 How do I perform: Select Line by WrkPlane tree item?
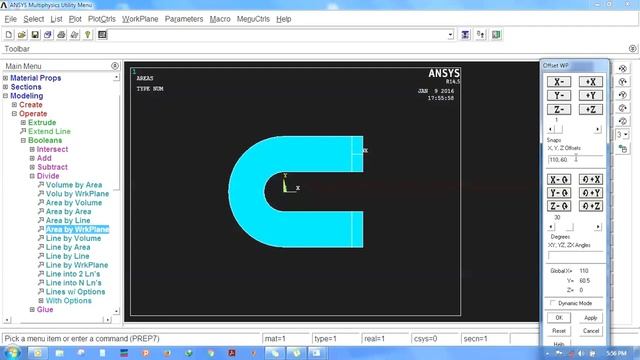[x=77, y=265]
